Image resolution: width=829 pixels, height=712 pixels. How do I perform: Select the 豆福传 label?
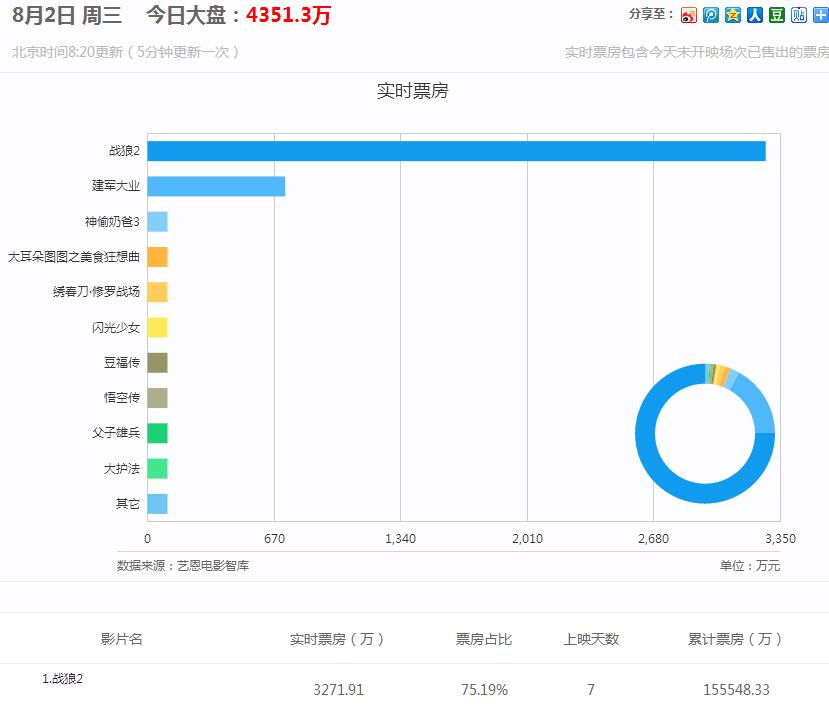point(122,363)
